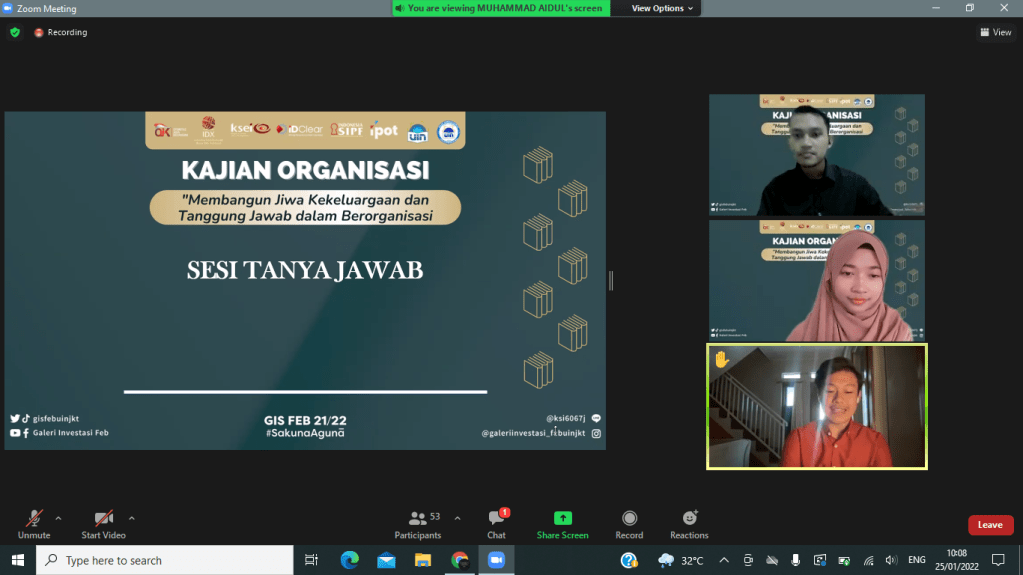Start Video with the camera toggle

click(x=103, y=523)
